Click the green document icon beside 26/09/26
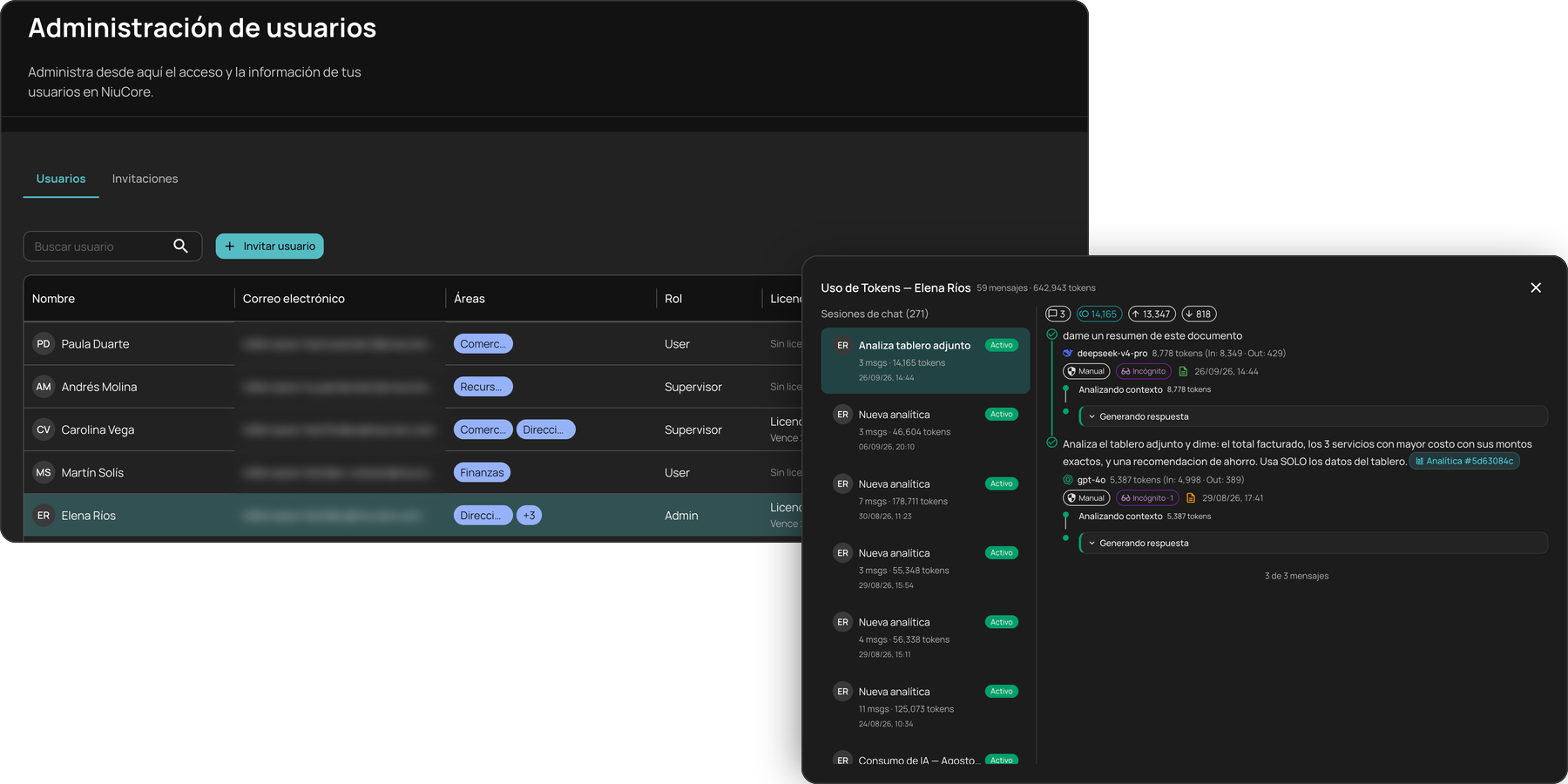This screenshot has width=1568, height=784. tap(1183, 371)
